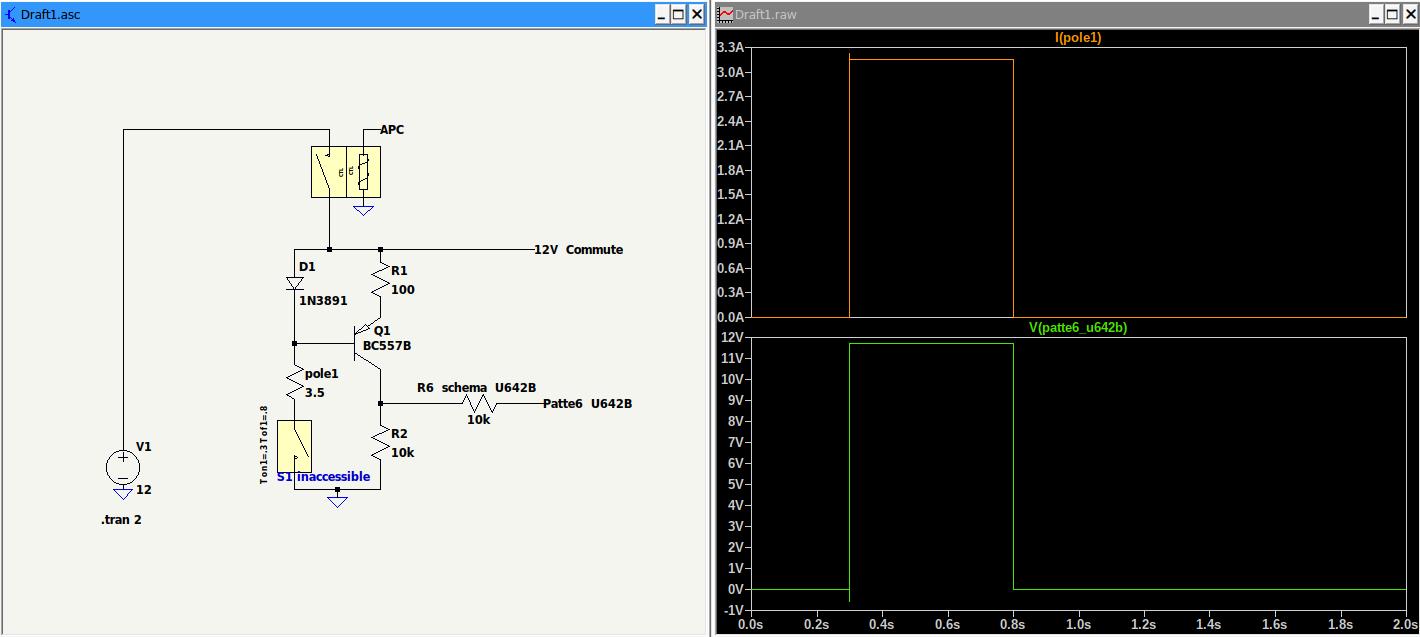The height and width of the screenshot is (637, 1420).
Task: Click the R2 resistor symbol
Action: point(380,442)
